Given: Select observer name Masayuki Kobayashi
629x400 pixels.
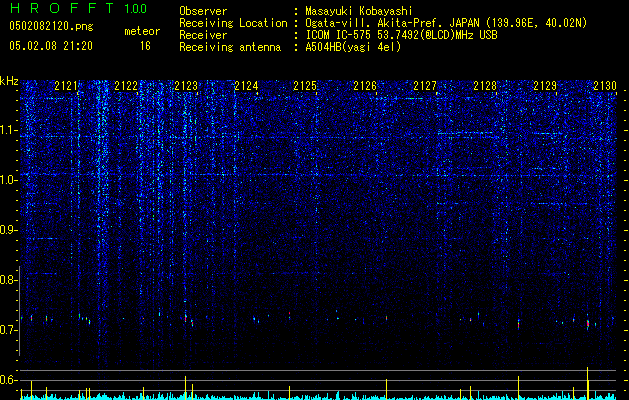Looking at the screenshot, I should [x=359, y=11].
